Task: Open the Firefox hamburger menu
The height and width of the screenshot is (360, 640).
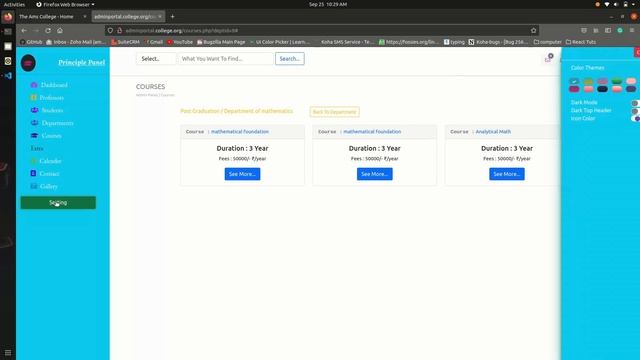Action: 632,31
